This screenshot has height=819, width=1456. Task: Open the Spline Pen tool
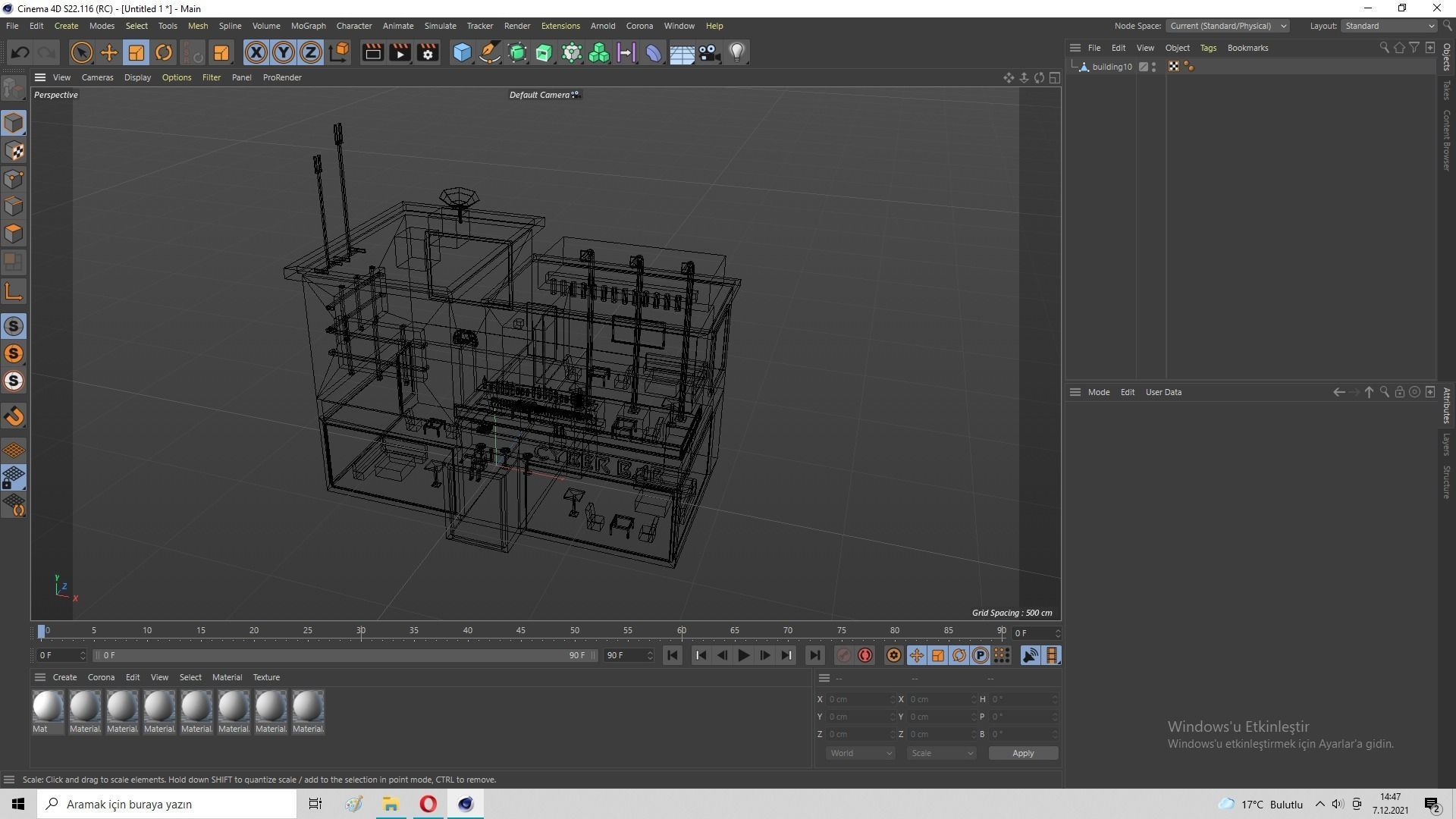coord(490,52)
